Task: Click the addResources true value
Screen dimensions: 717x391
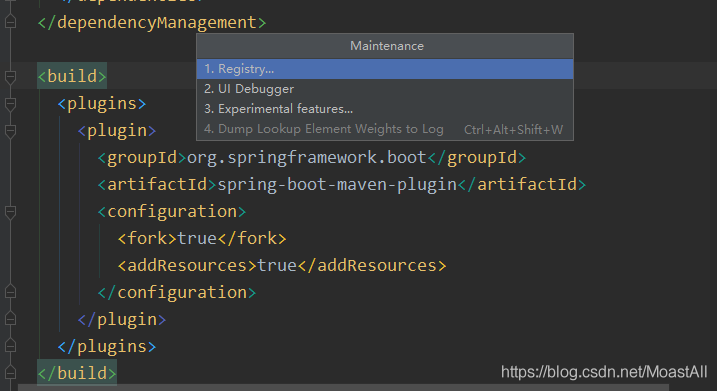Action: click(x=277, y=265)
